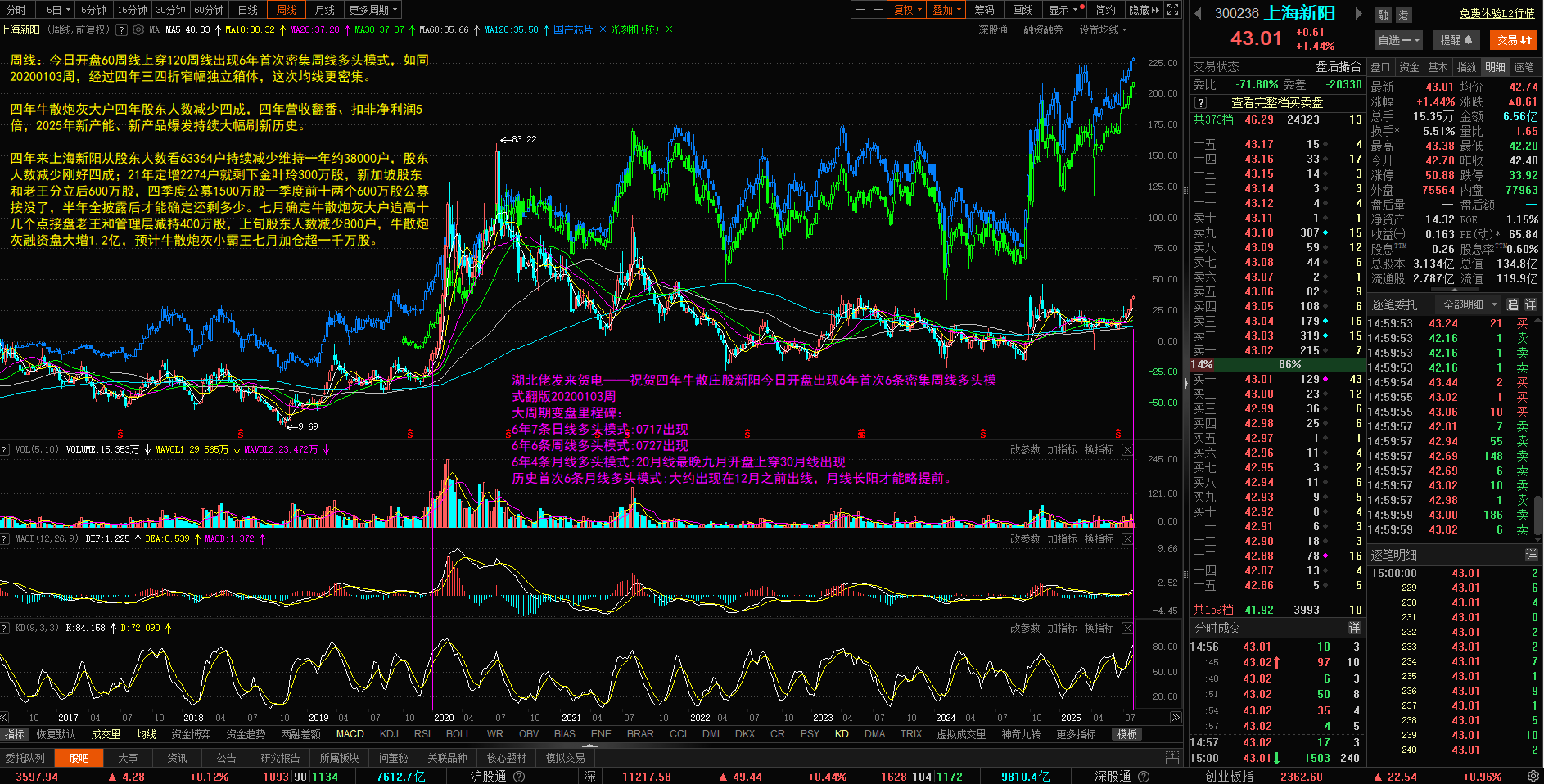The width and height of the screenshot is (1544, 784).
Task: Close the KD indicator panel
Action: point(1127,628)
